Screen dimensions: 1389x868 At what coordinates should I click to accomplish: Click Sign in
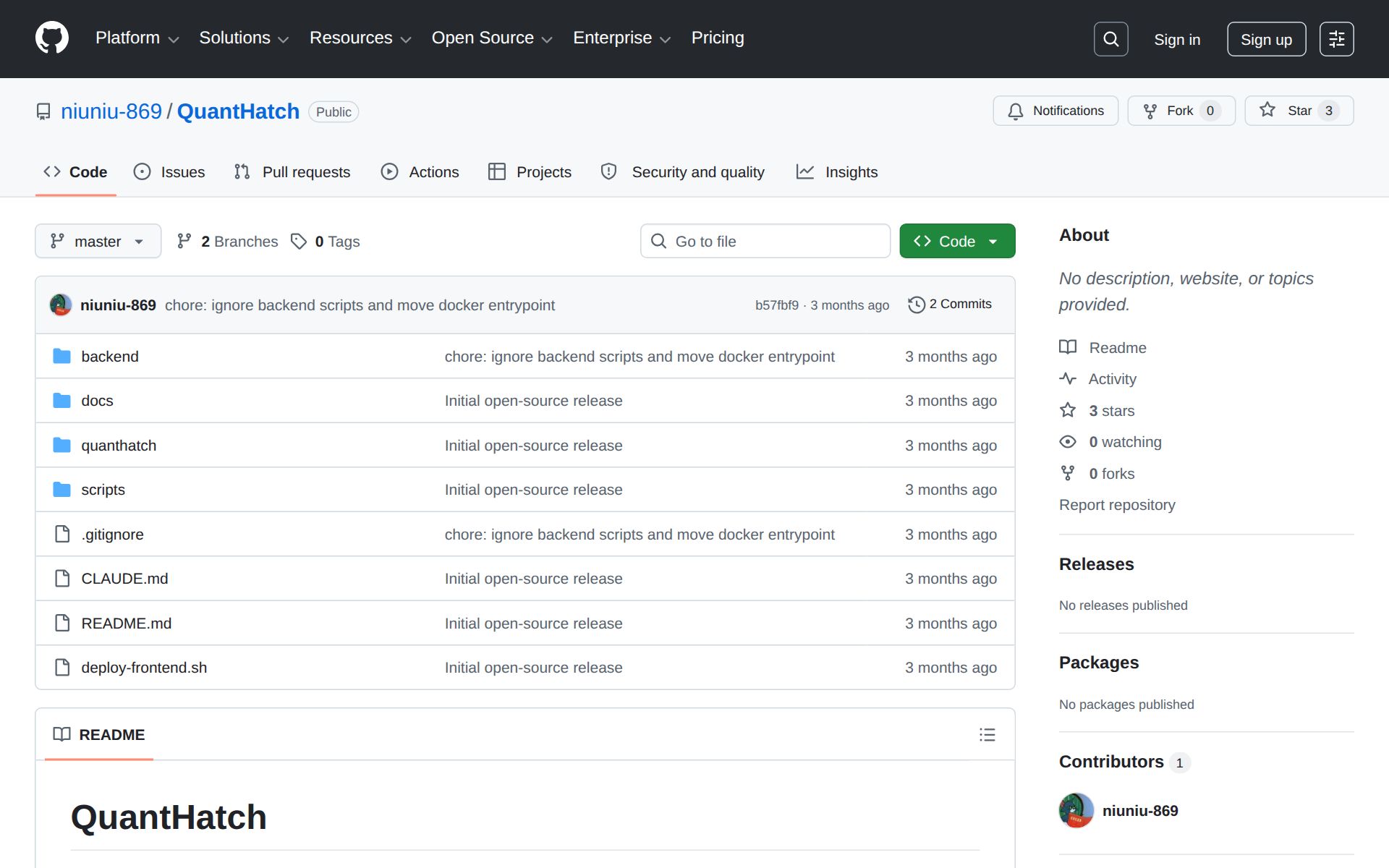point(1177,39)
